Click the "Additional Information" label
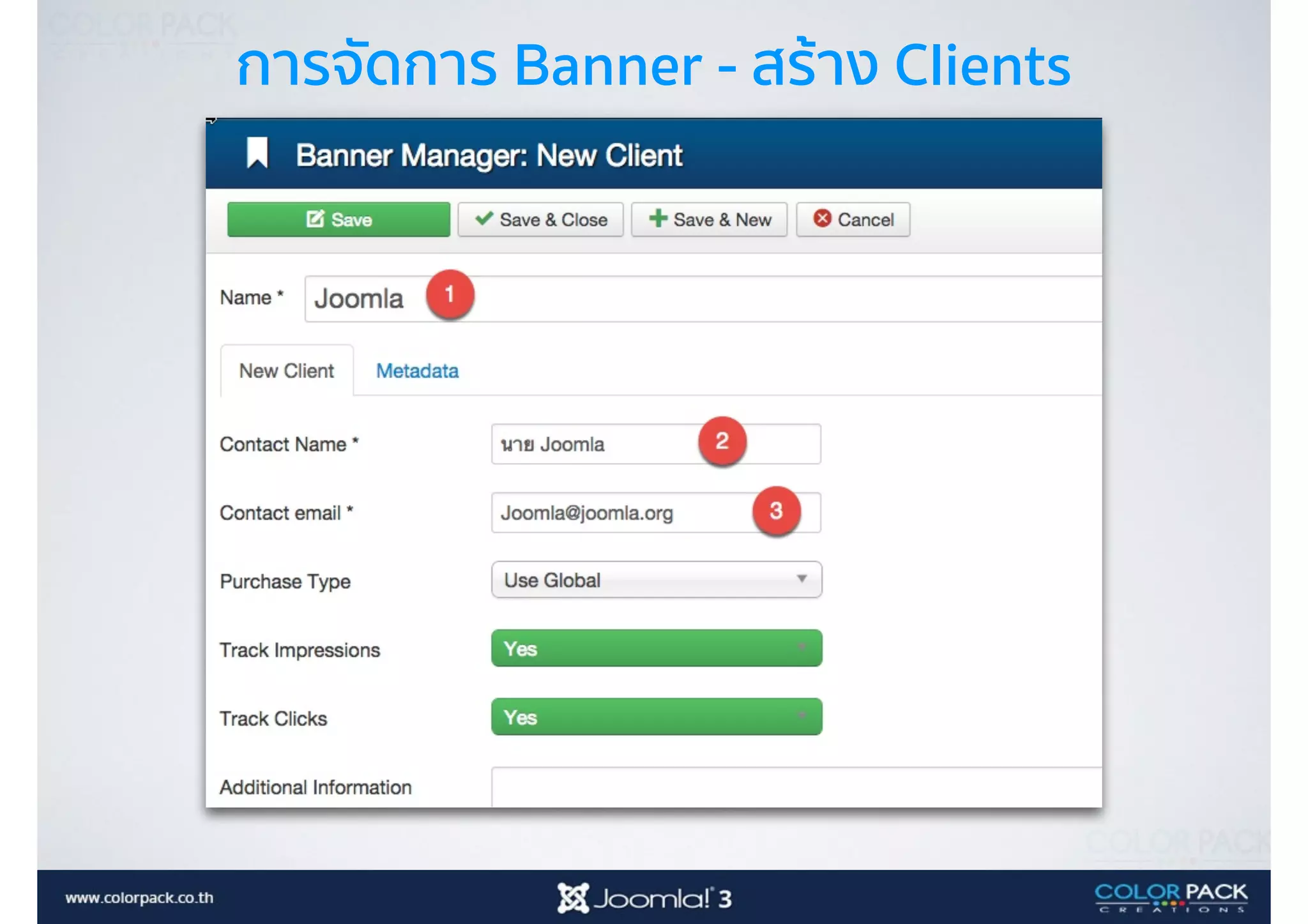Screen dimensions: 1308x924 pos(316,787)
